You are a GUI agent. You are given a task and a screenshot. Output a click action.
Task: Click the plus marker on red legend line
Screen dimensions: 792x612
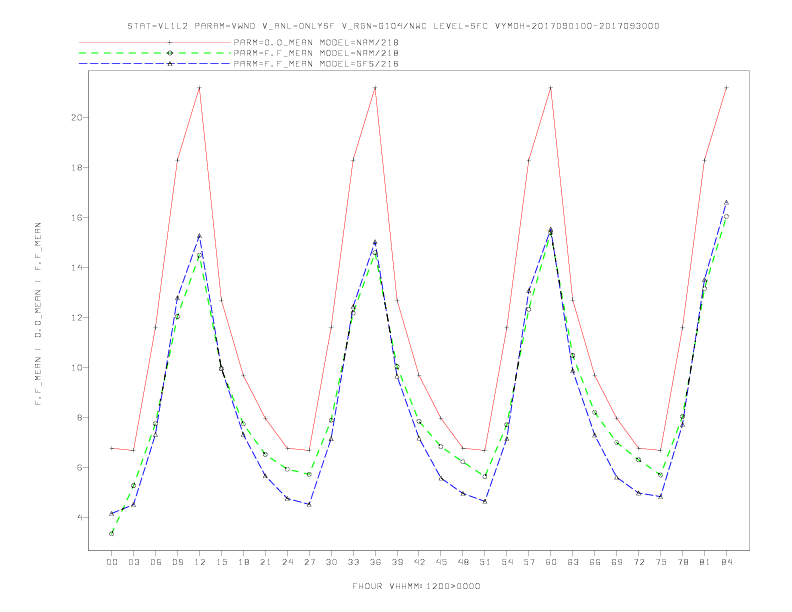click(x=170, y=42)
